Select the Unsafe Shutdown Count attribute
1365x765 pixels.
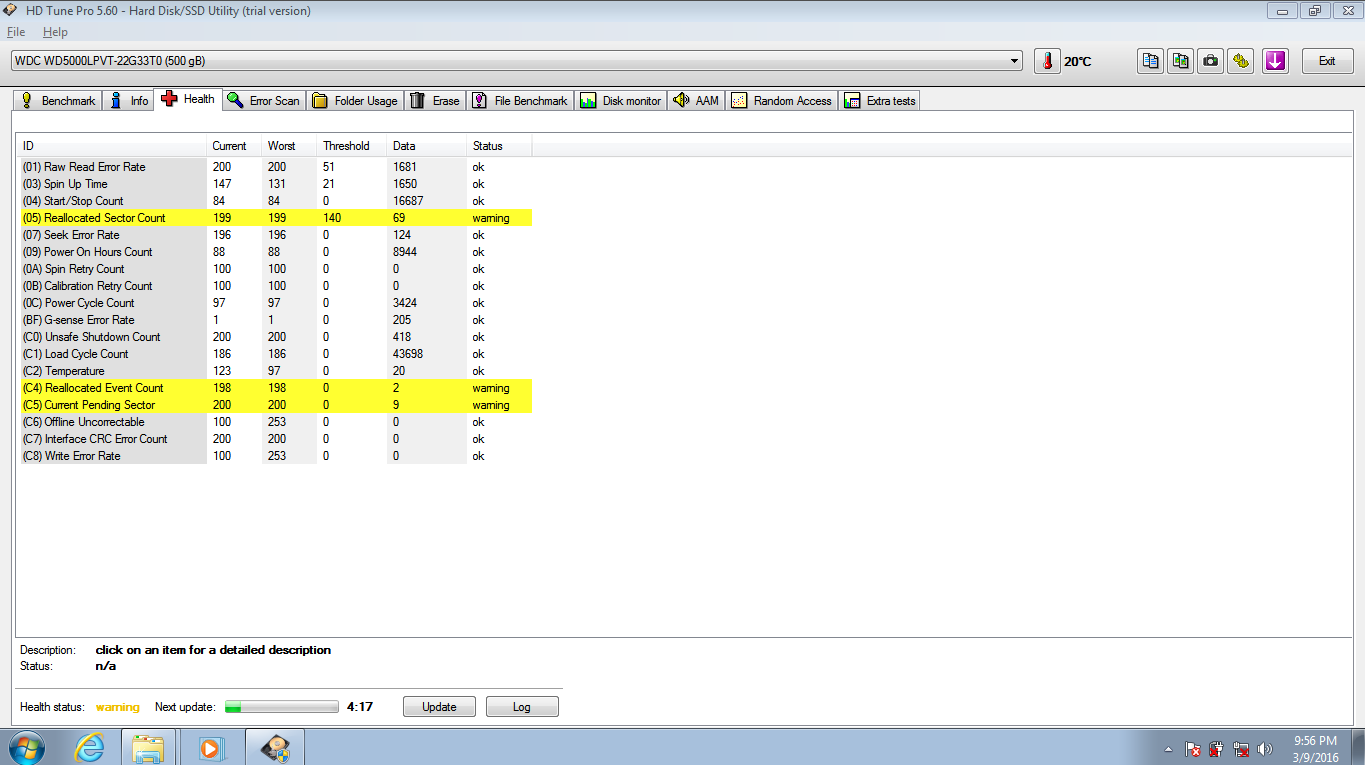click(x=274, y=337)
